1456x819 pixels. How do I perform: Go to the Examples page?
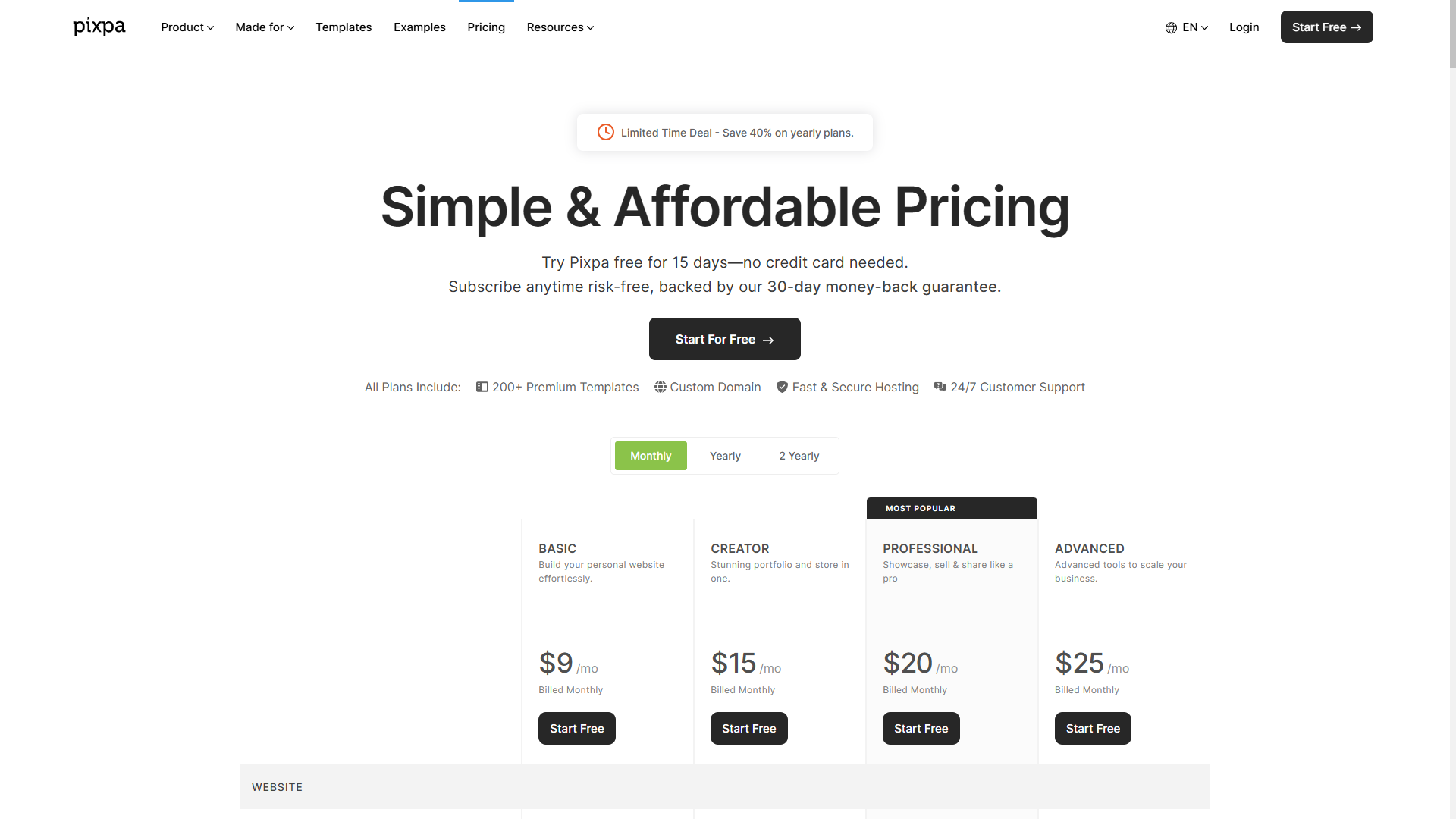pos(419,27)
